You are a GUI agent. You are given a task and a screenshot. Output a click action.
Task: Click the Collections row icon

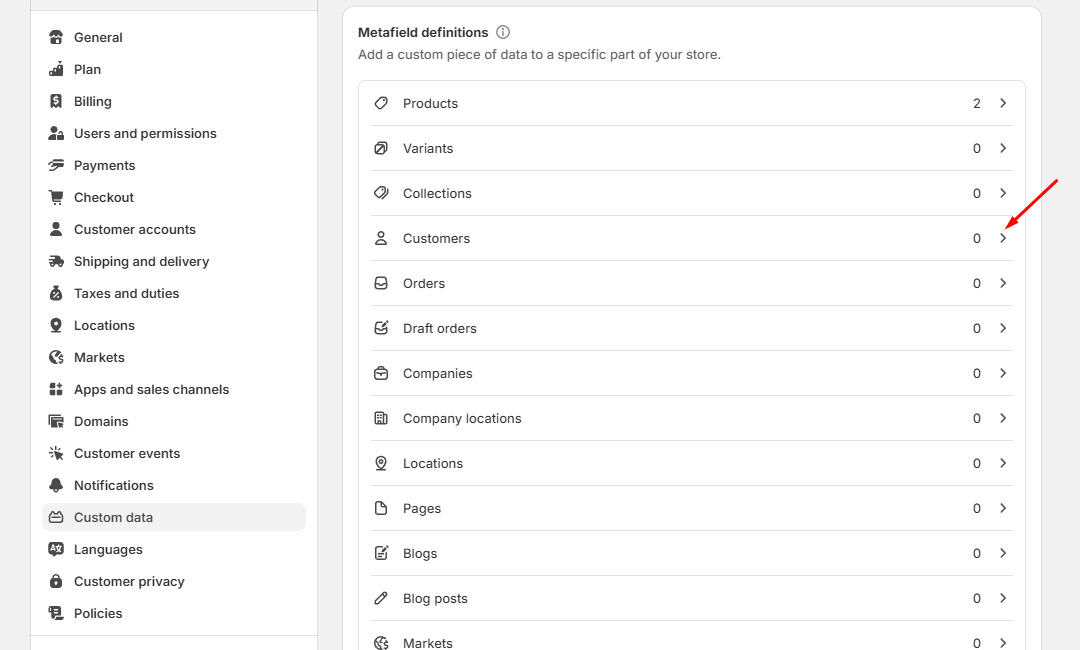(x=381, y=193)
